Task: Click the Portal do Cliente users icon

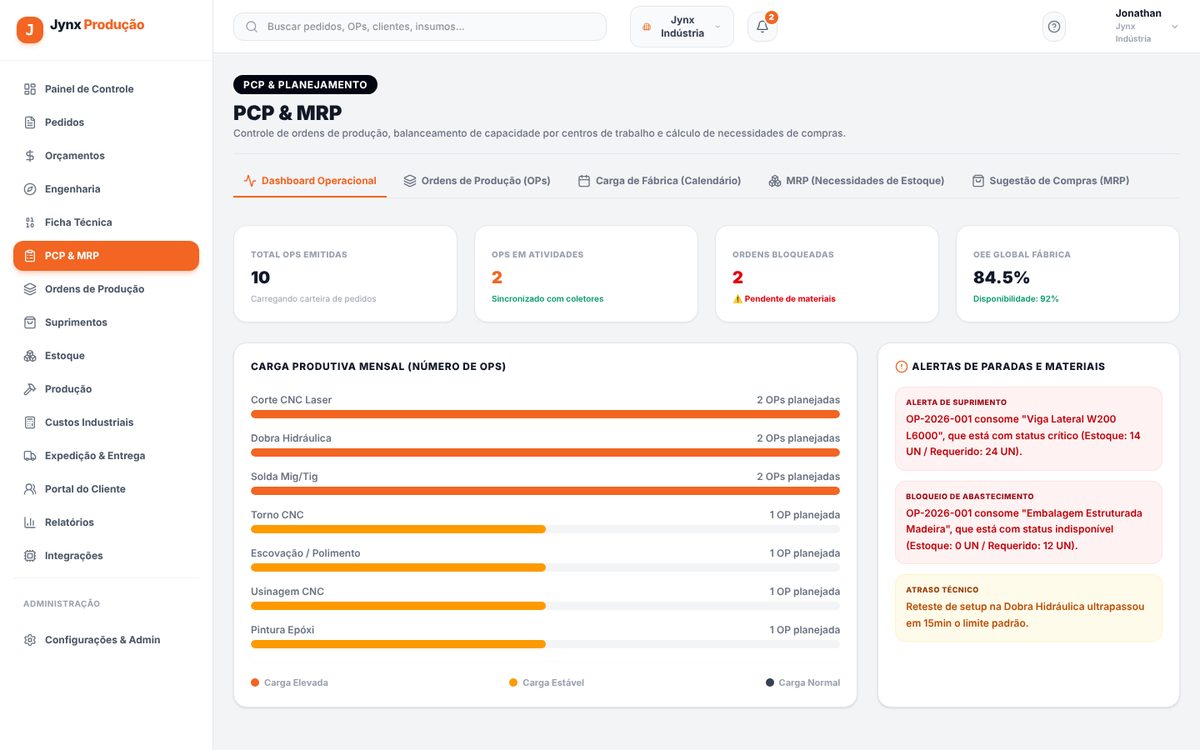Action: (x=30, y=489)
